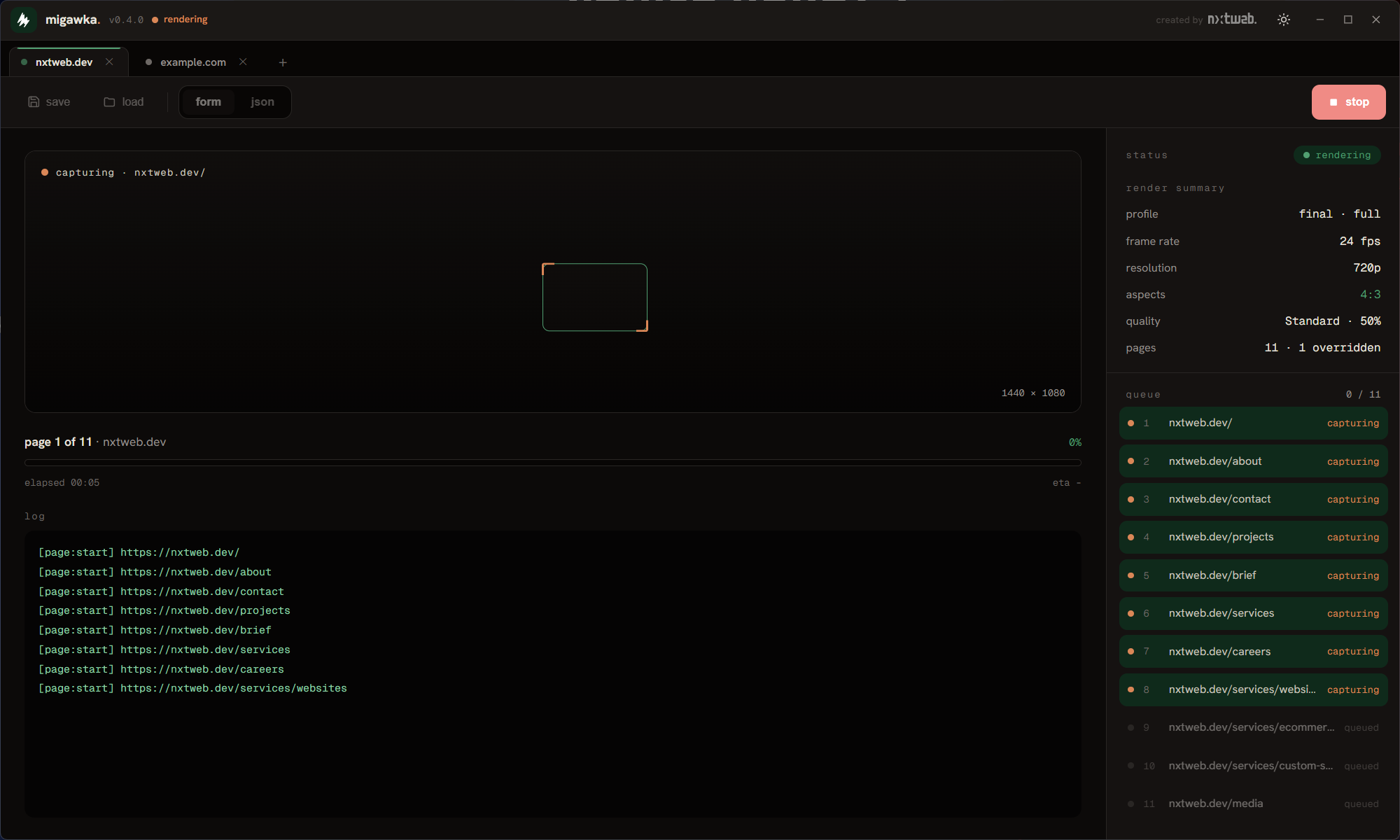The height and width of the screenshot is (840, 1400).
Task: Select queue item nxtweb.dev/contact
Action: [1253, 499]
